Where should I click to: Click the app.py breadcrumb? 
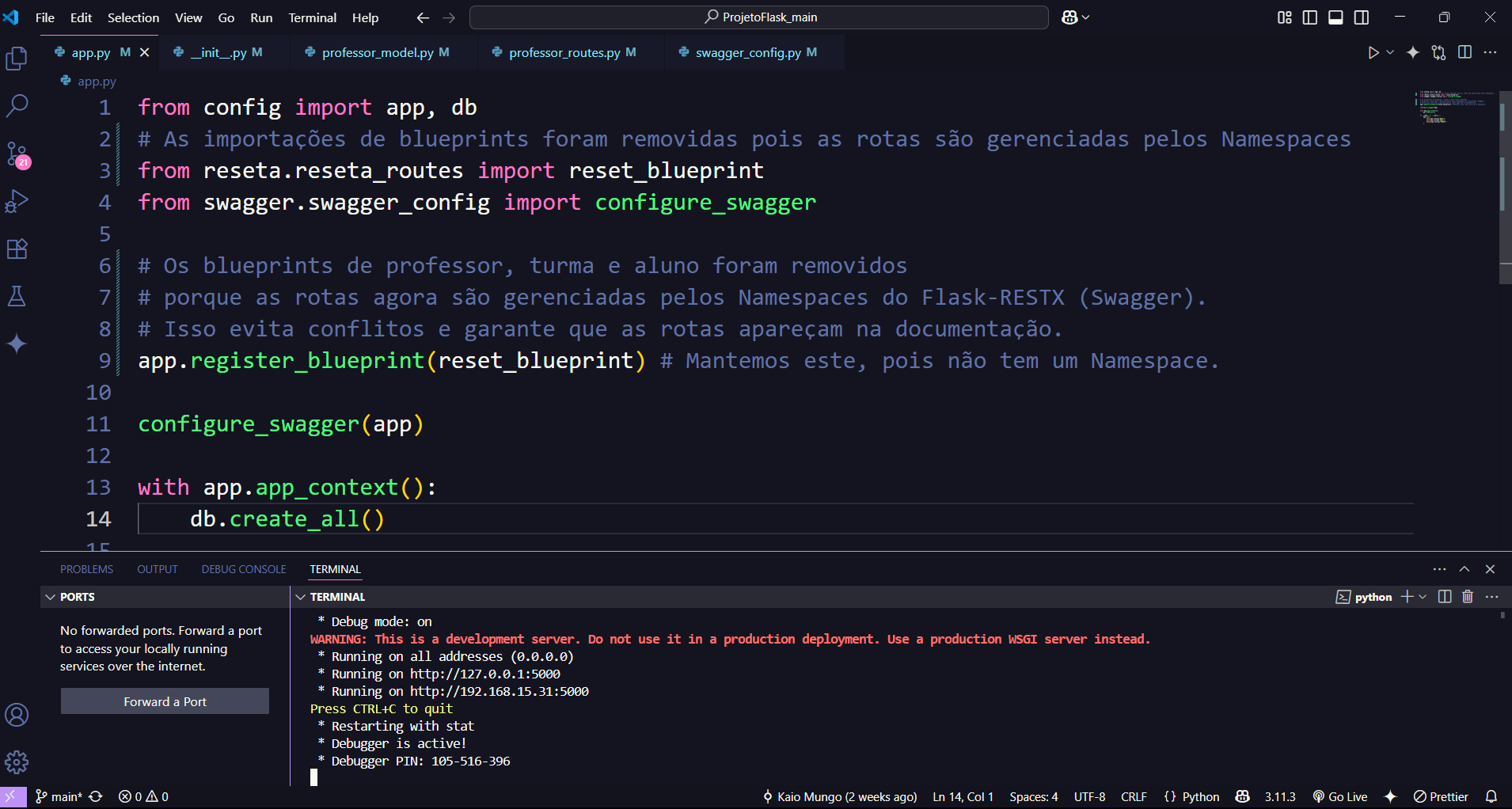click(89, 81)
